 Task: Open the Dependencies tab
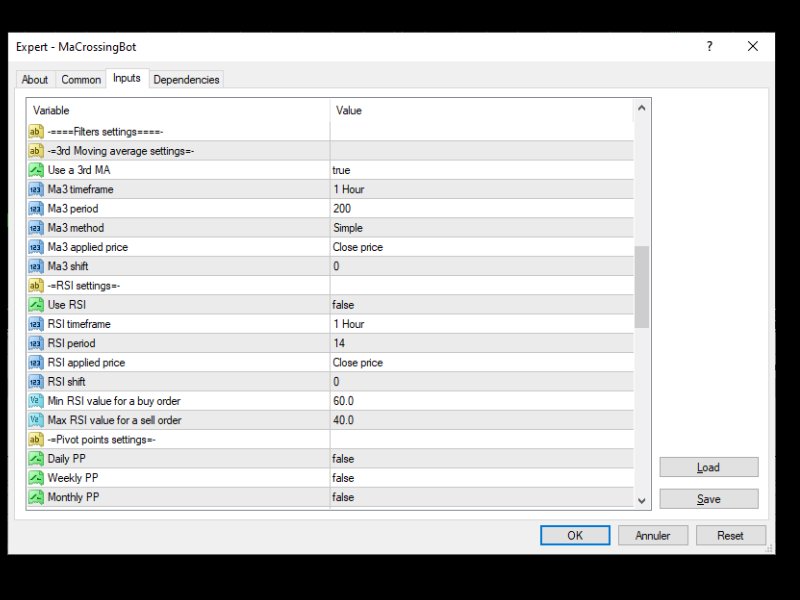(x=186, y=80)
